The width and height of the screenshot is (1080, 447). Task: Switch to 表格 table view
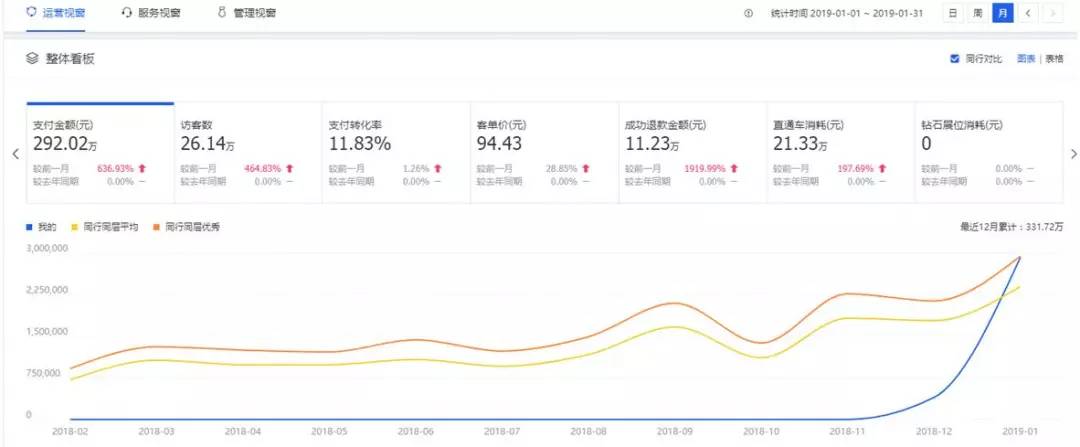pyautogui.click(x=1054, y=59)
